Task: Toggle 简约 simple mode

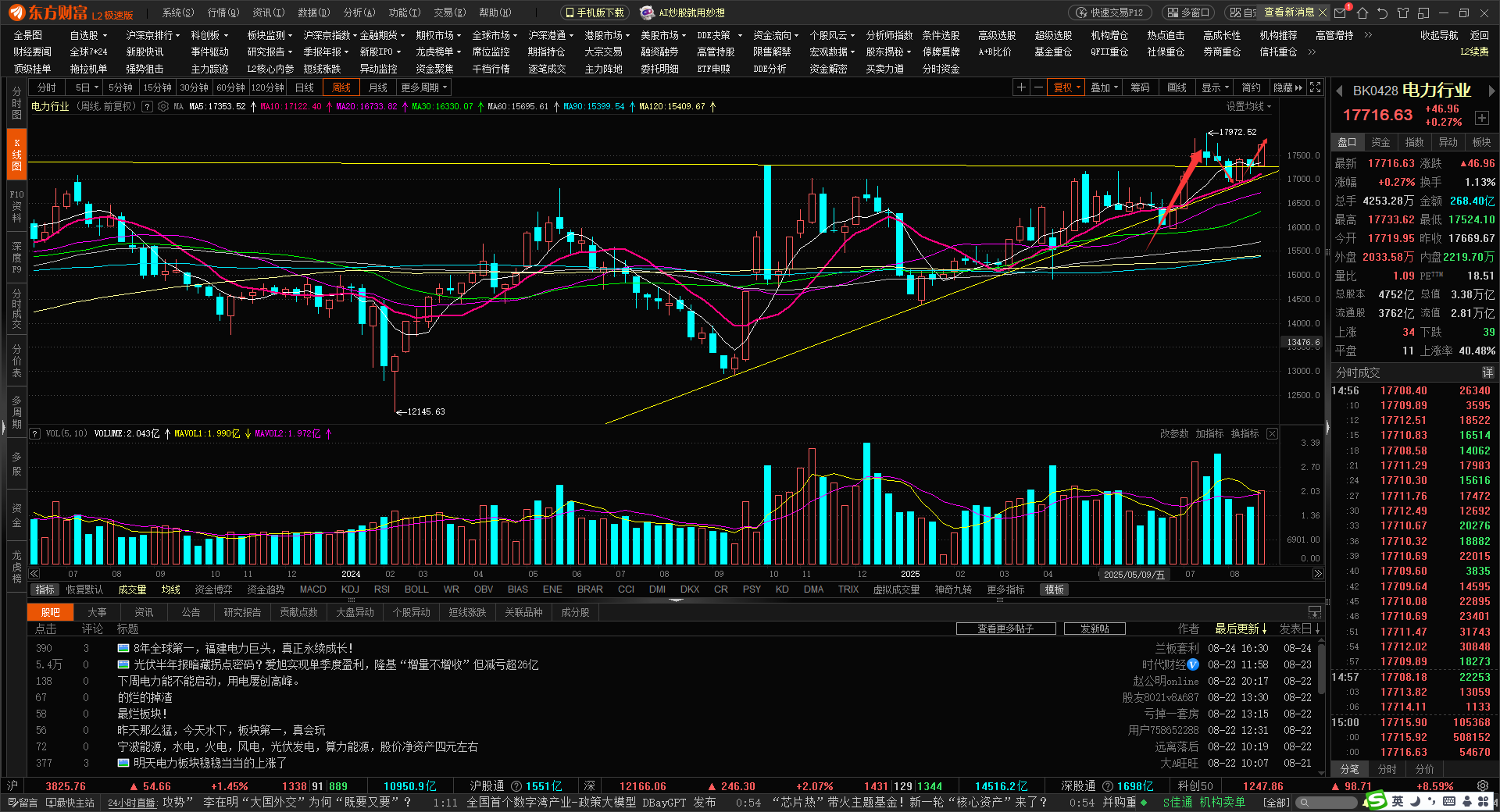Action: [x=1251, y=87]
